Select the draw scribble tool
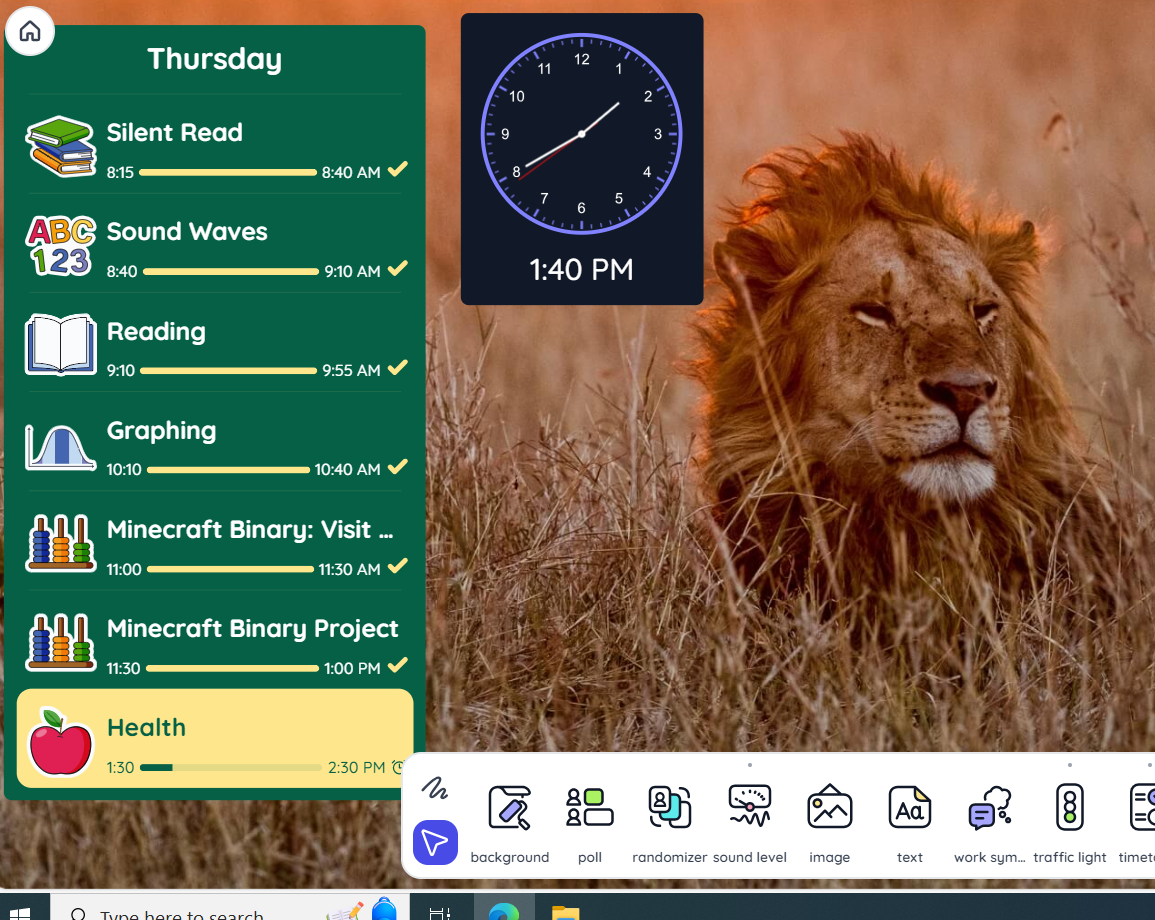Viewport: 1155px width, 920px height. 434,788
